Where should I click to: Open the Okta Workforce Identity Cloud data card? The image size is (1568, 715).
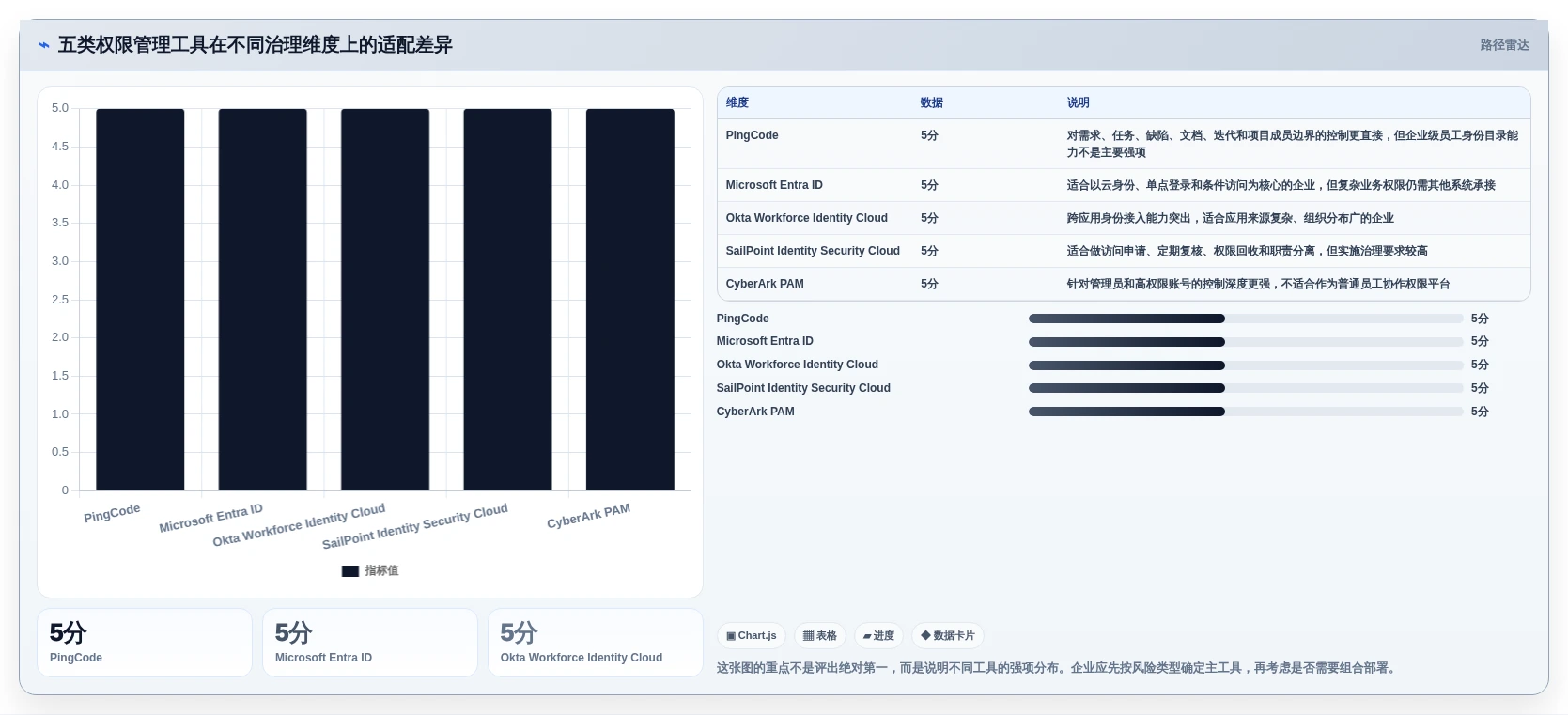point(596,643)
